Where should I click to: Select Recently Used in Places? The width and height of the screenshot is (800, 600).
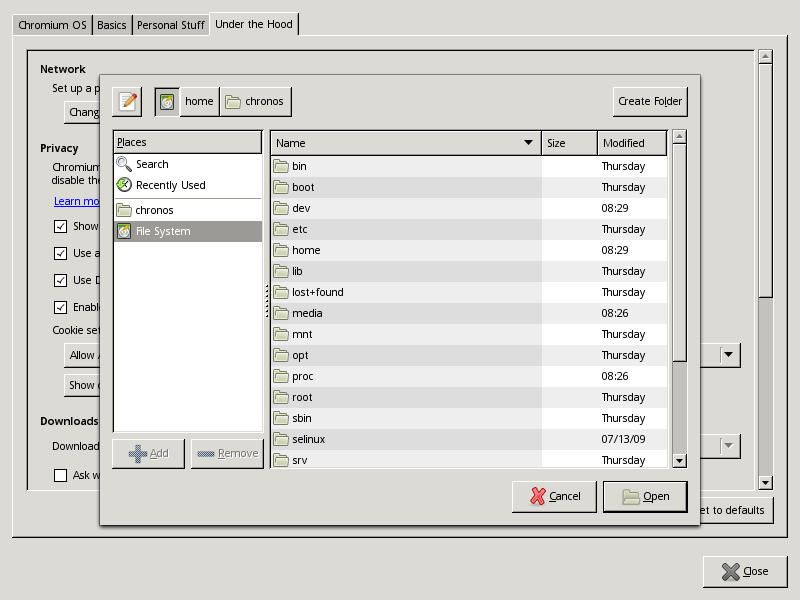click(x=170, y=185)
